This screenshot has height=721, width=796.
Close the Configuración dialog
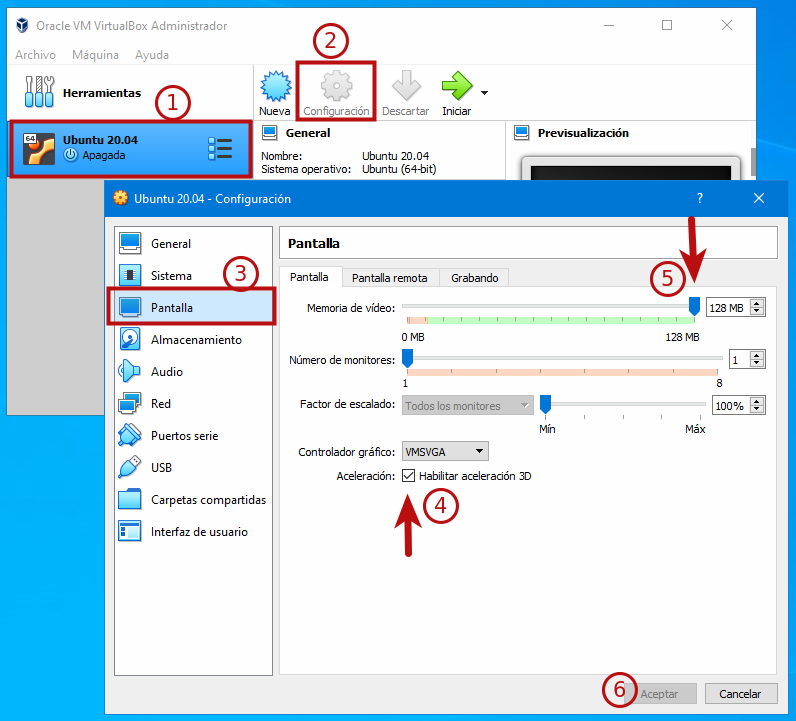click(x=759, y=198)
